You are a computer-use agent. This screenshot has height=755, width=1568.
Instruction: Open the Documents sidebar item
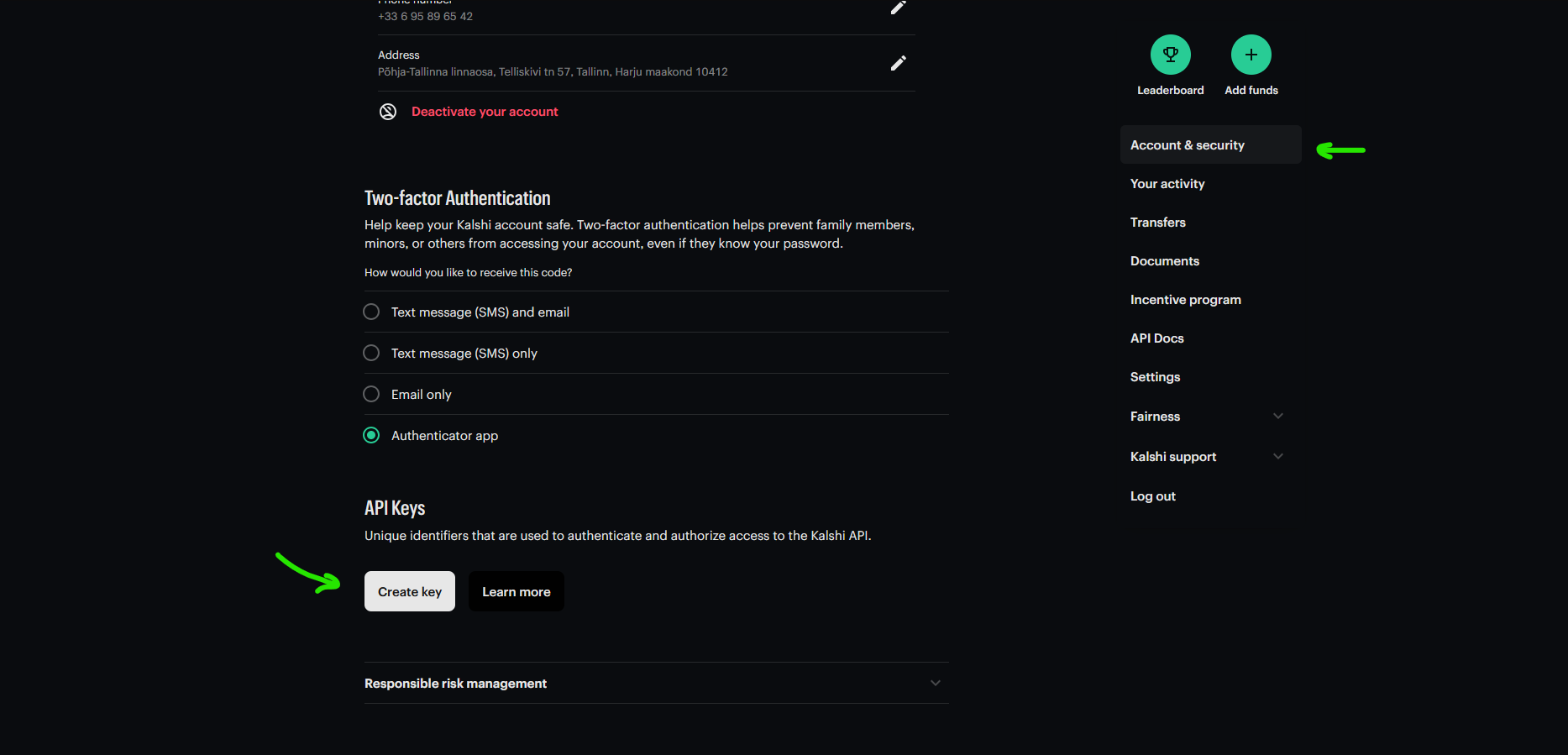[x=1164, y=261]
